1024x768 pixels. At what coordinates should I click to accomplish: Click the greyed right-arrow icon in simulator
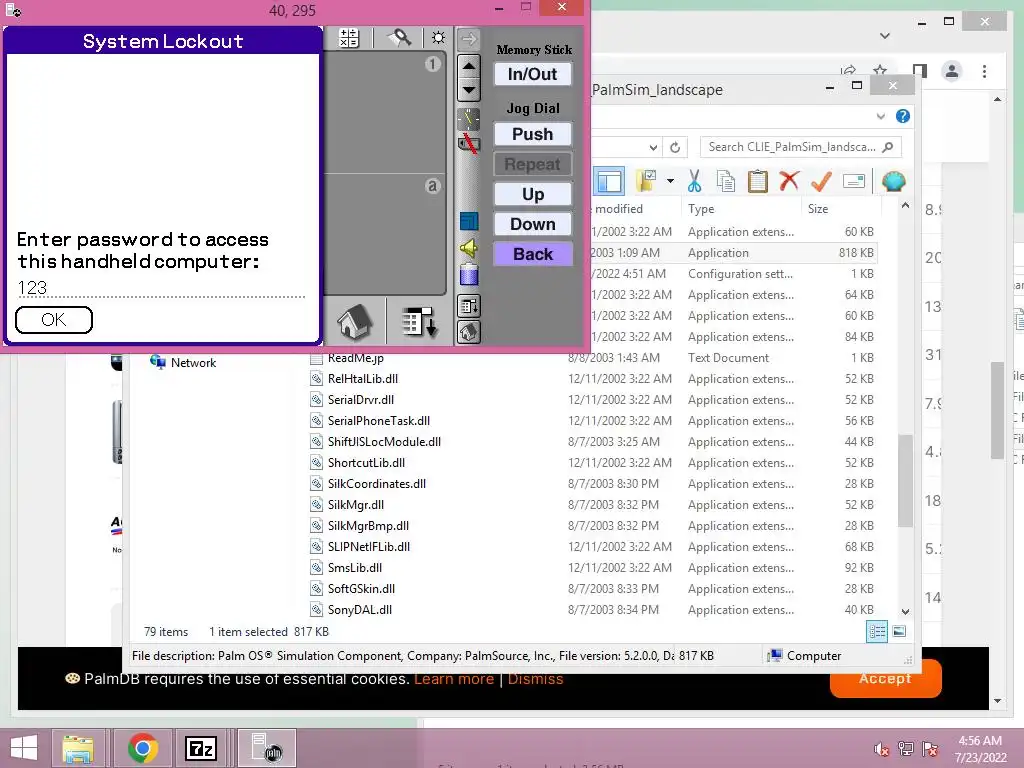469,39
